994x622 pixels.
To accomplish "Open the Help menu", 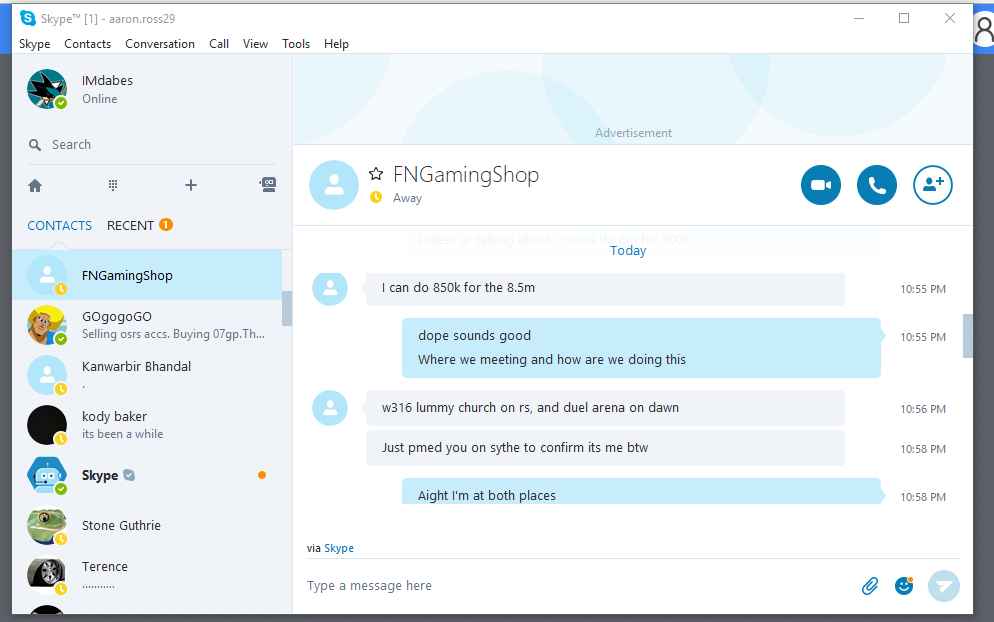I will [x=336, y=44].
